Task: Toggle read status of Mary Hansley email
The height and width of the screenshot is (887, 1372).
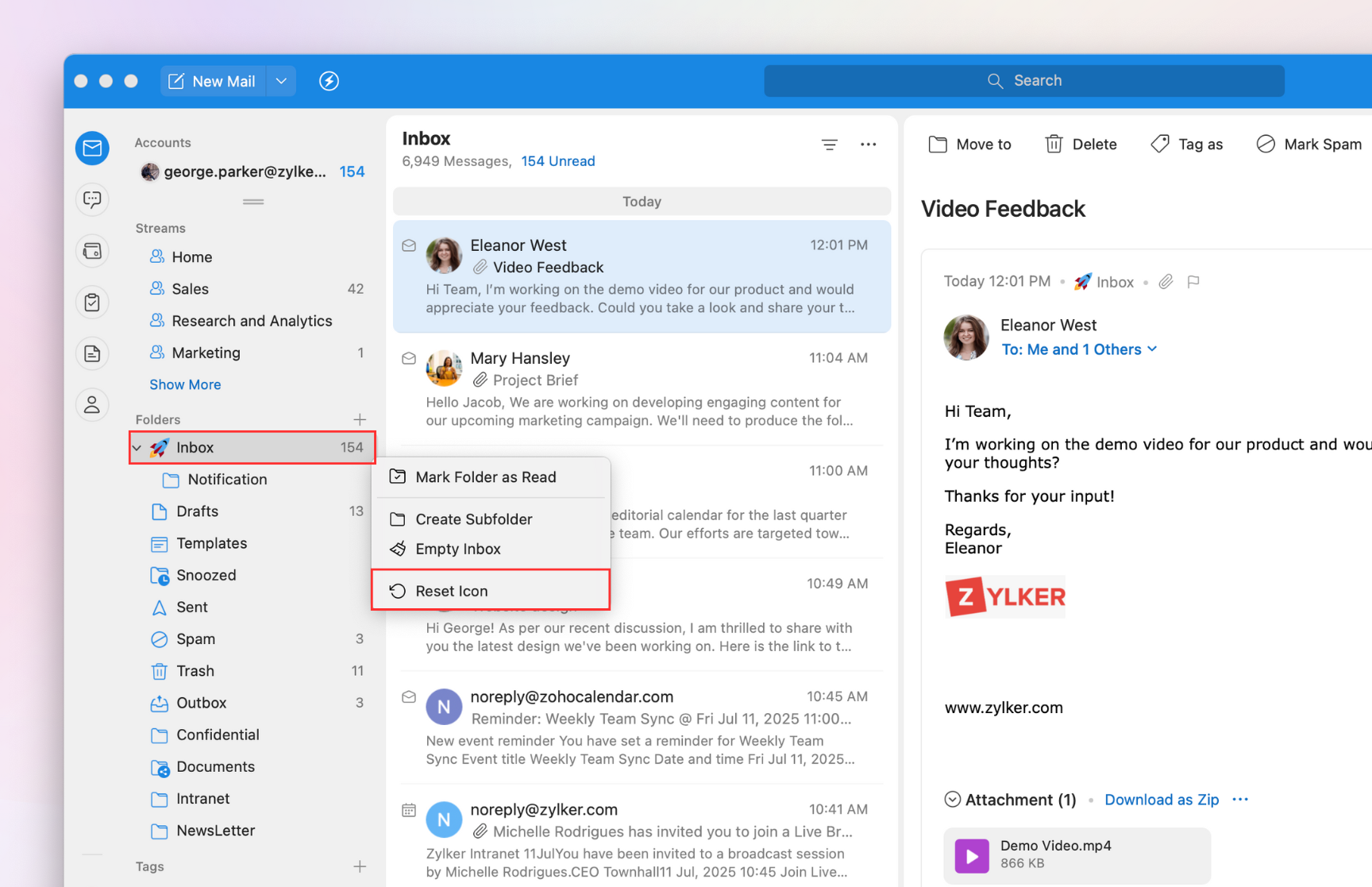Action: click(x=409, y=359)
